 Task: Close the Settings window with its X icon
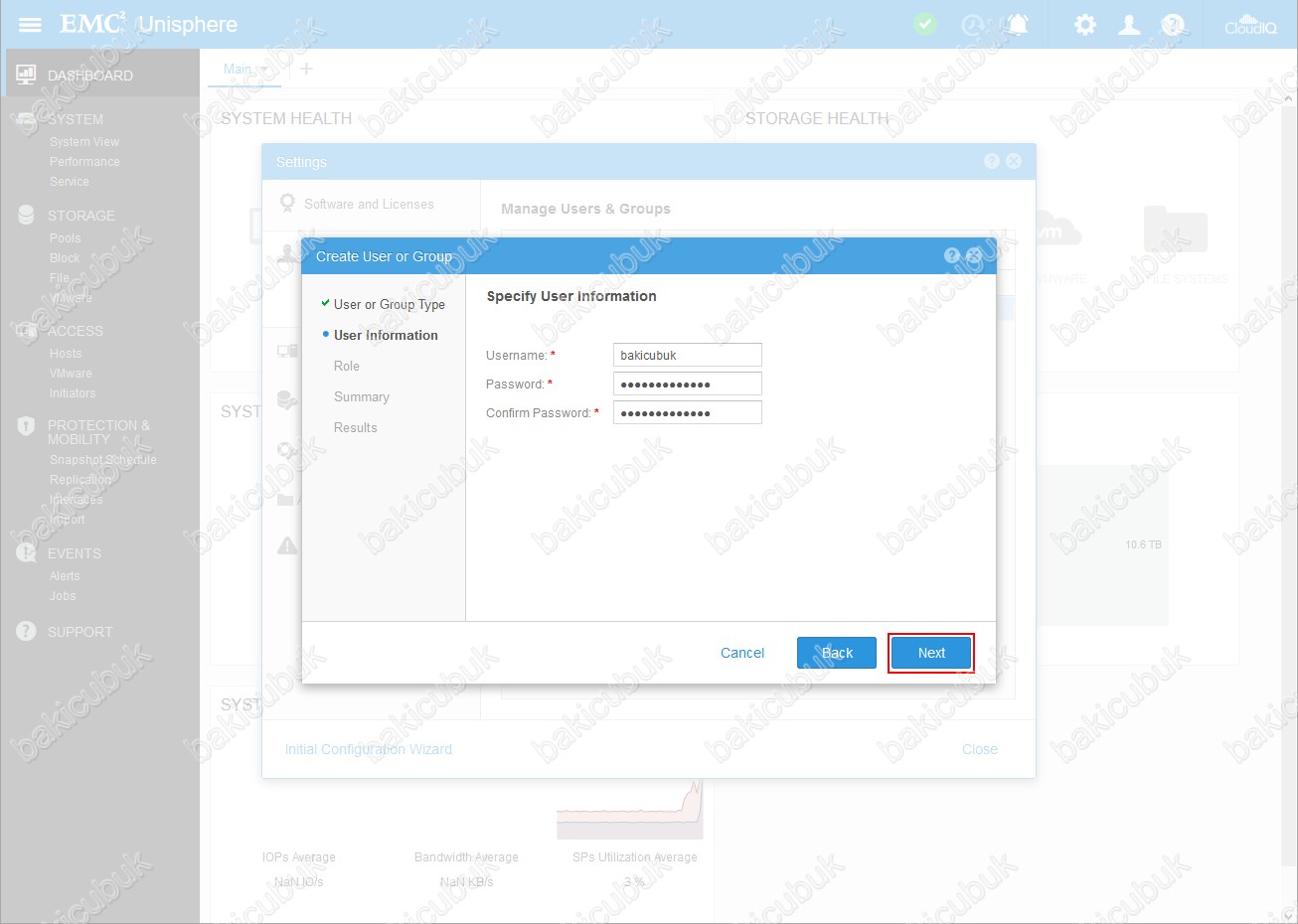(1014, 161)
